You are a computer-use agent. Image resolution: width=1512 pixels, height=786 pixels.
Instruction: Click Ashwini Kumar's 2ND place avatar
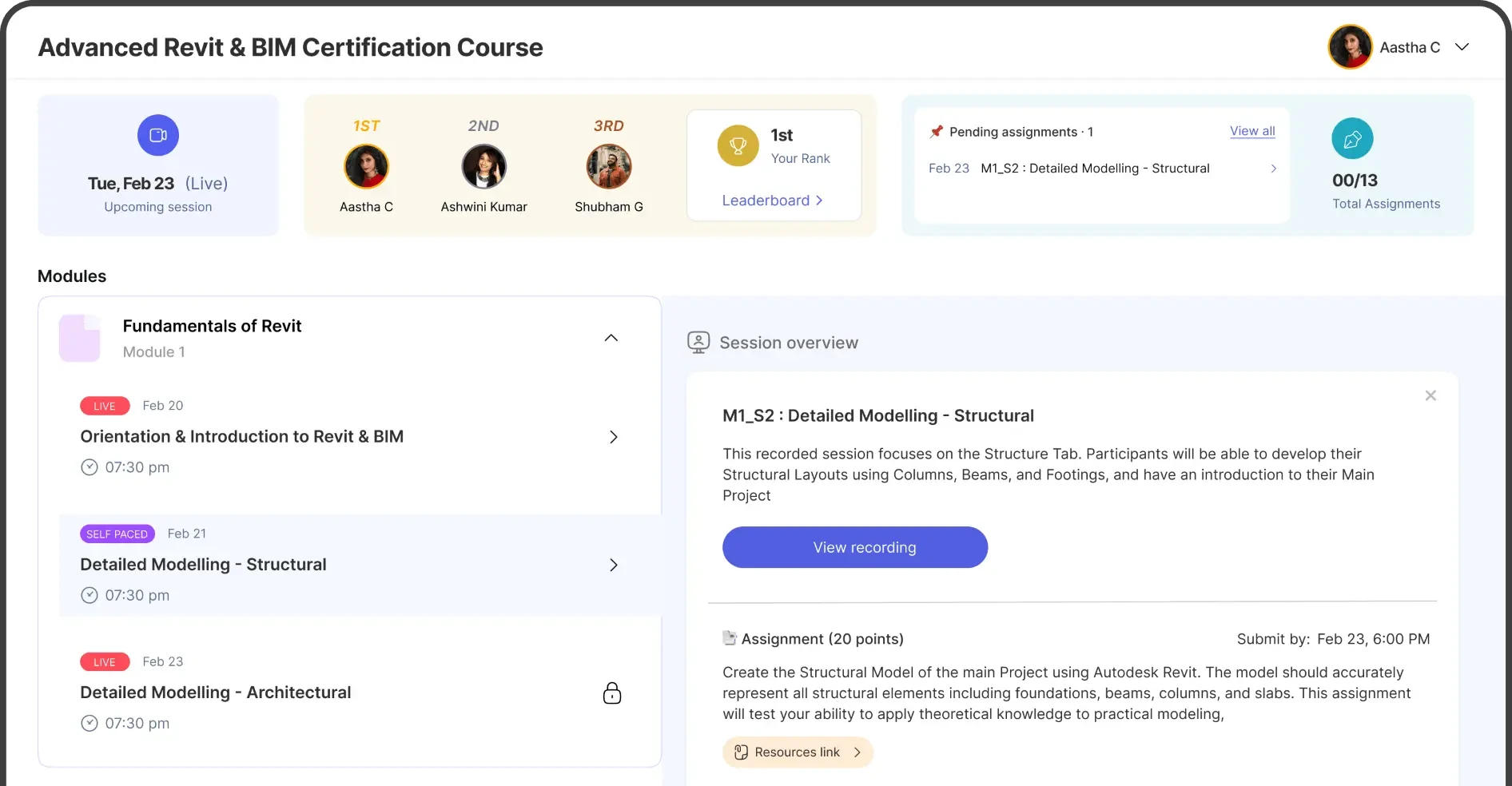(x=483, y=166)
